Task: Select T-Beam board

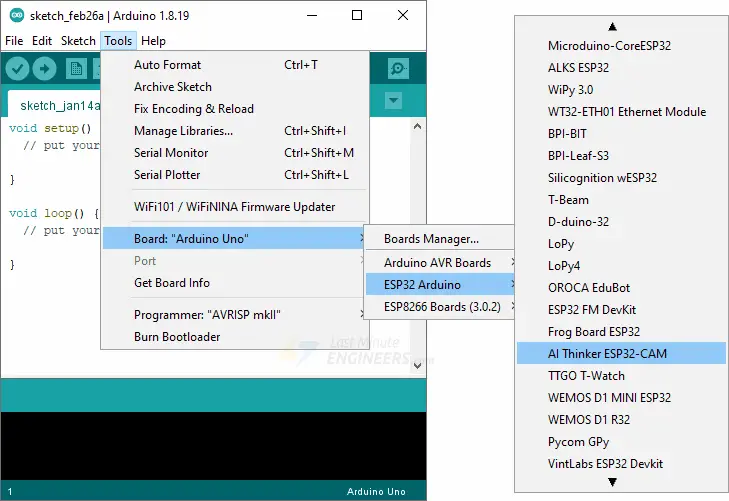Action: pyautogui.click(x=621, y=199)
